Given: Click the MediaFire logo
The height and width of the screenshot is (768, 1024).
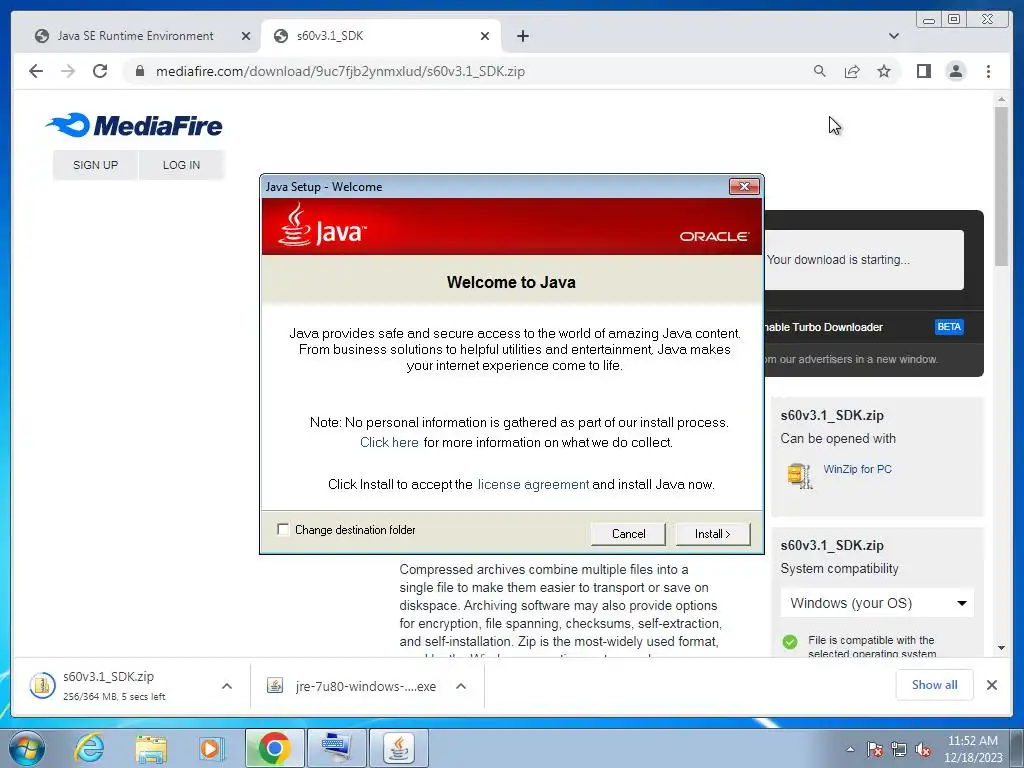Looking at the screenshot, I should [x=134, y=125].
